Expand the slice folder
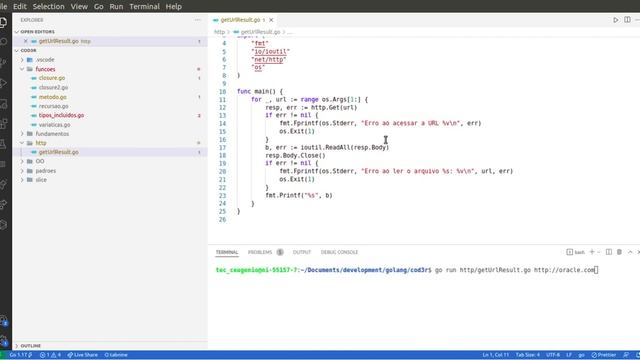Screen dimensions: 640x360 41,180
